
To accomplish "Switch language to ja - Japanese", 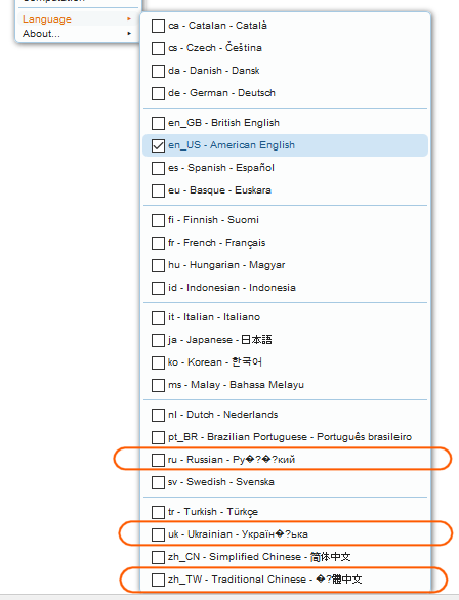I will pyautogui.click(x=285, y=340).
